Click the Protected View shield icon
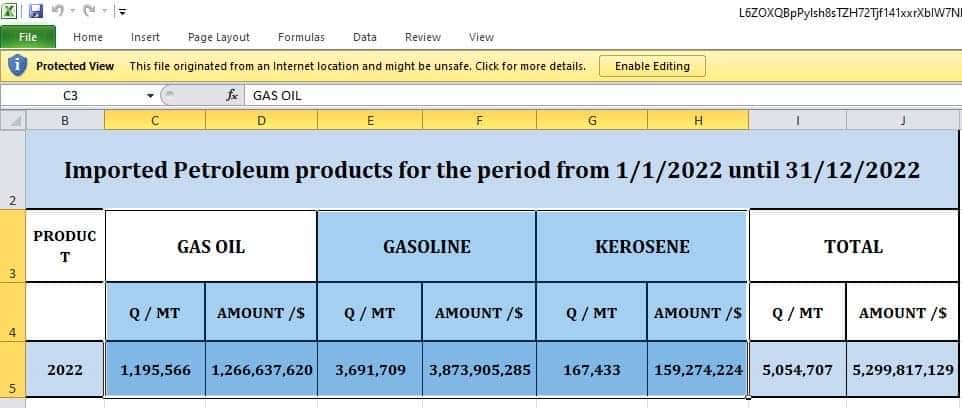This screenshot has height=408, width=962. pos(17,66)
